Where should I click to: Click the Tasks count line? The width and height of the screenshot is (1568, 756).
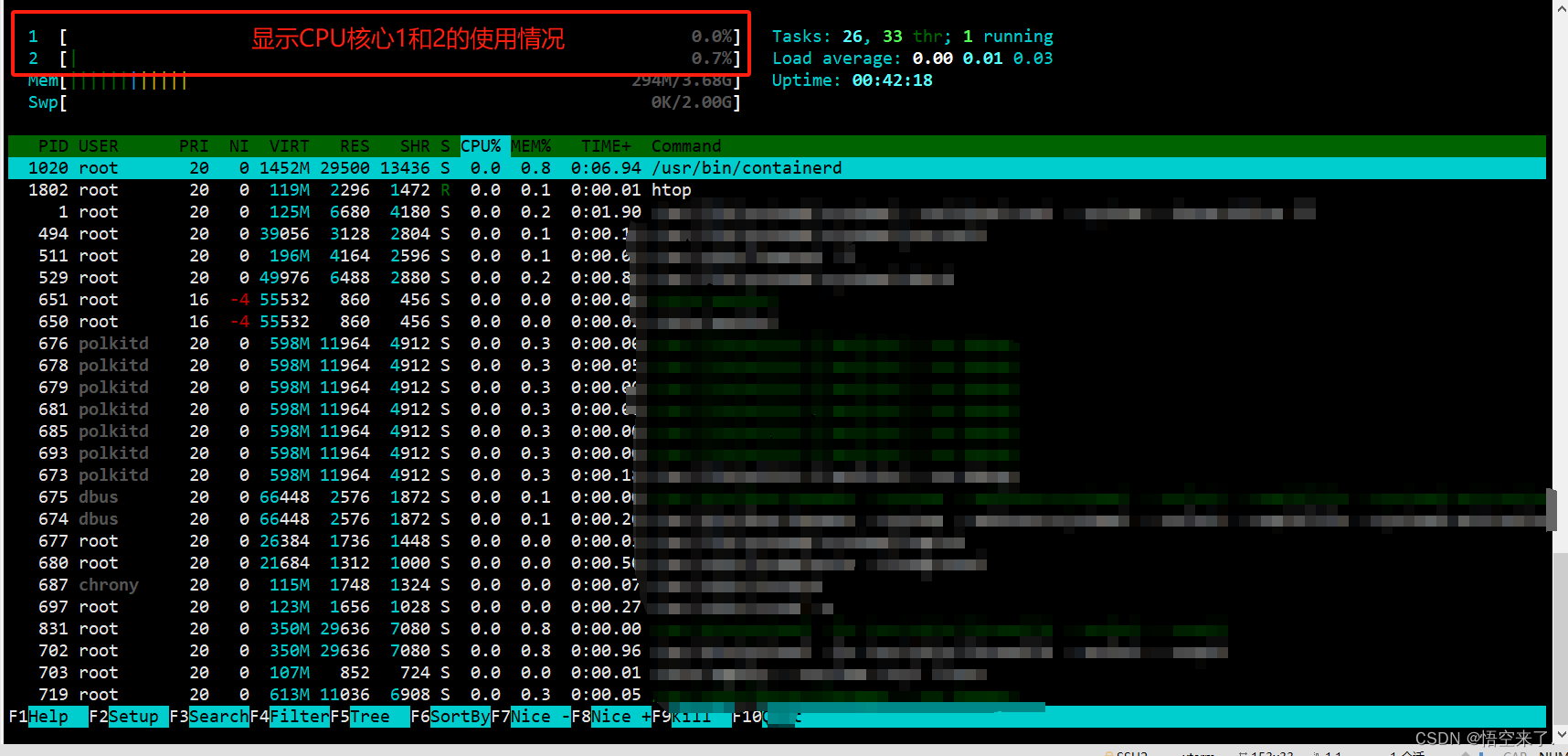pyautogui.click(x=912, y=37)
